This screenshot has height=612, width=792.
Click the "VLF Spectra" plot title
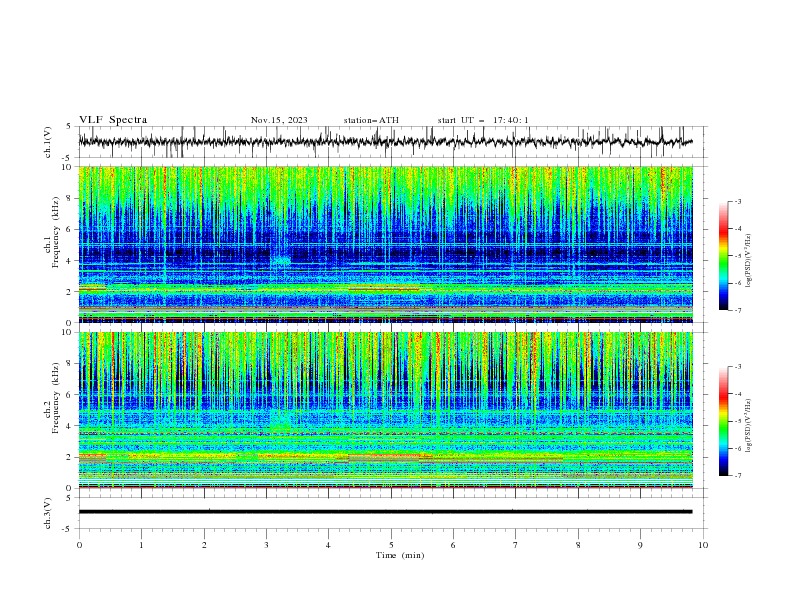pos(113,120)
